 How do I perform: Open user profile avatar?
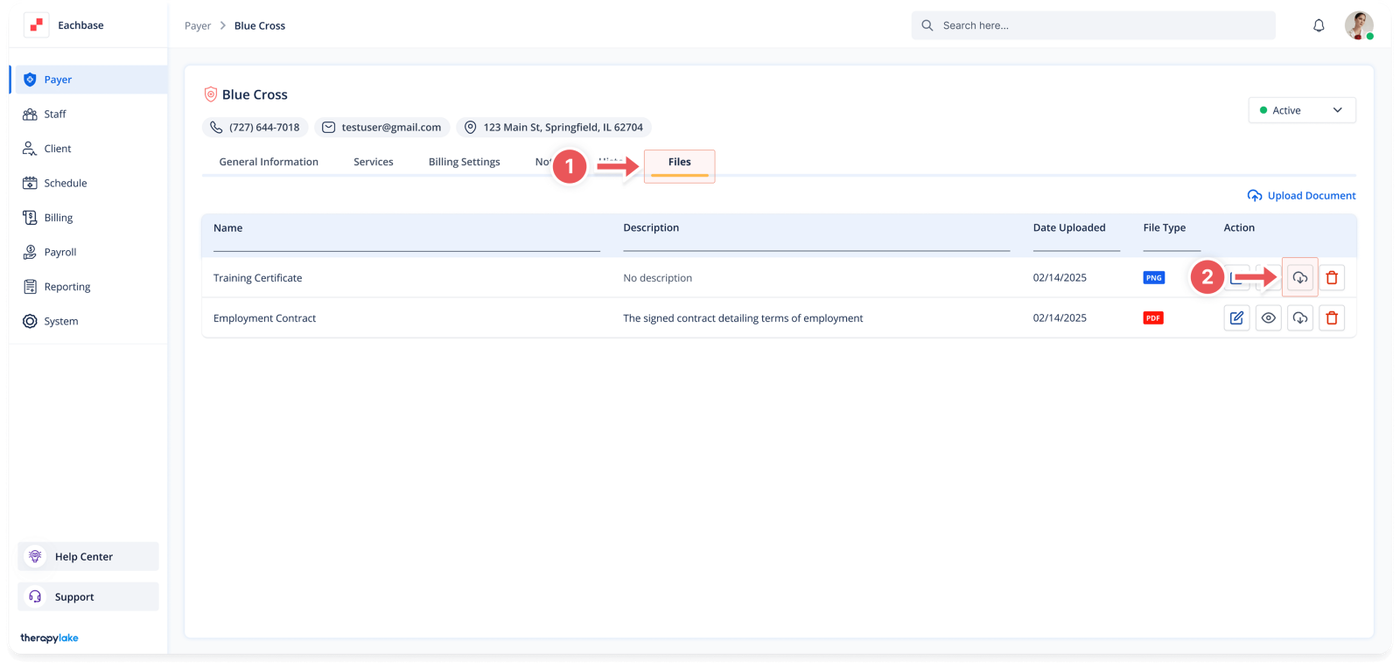[1359, 25]
